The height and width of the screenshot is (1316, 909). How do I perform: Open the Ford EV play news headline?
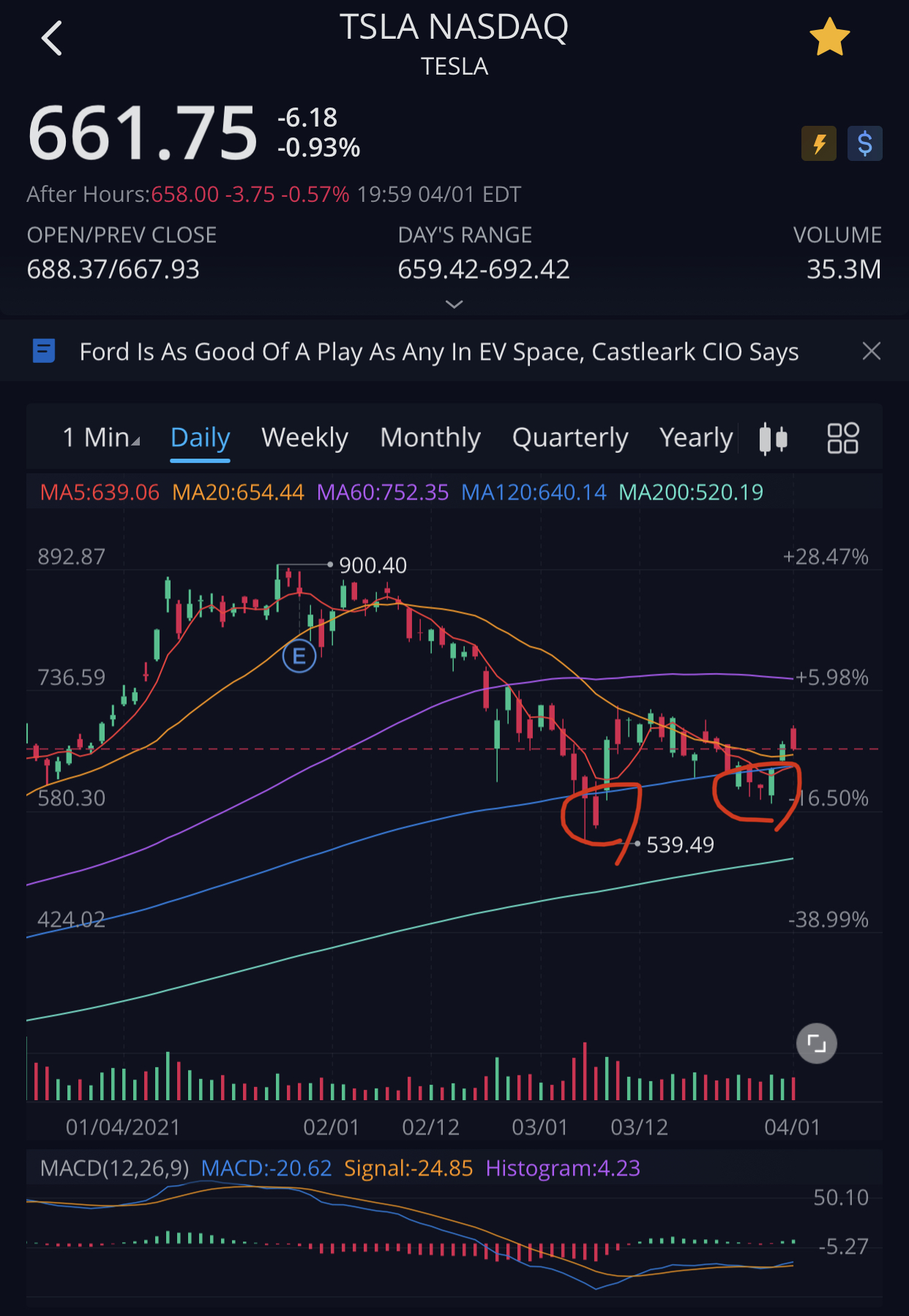(x=439, y=352)
